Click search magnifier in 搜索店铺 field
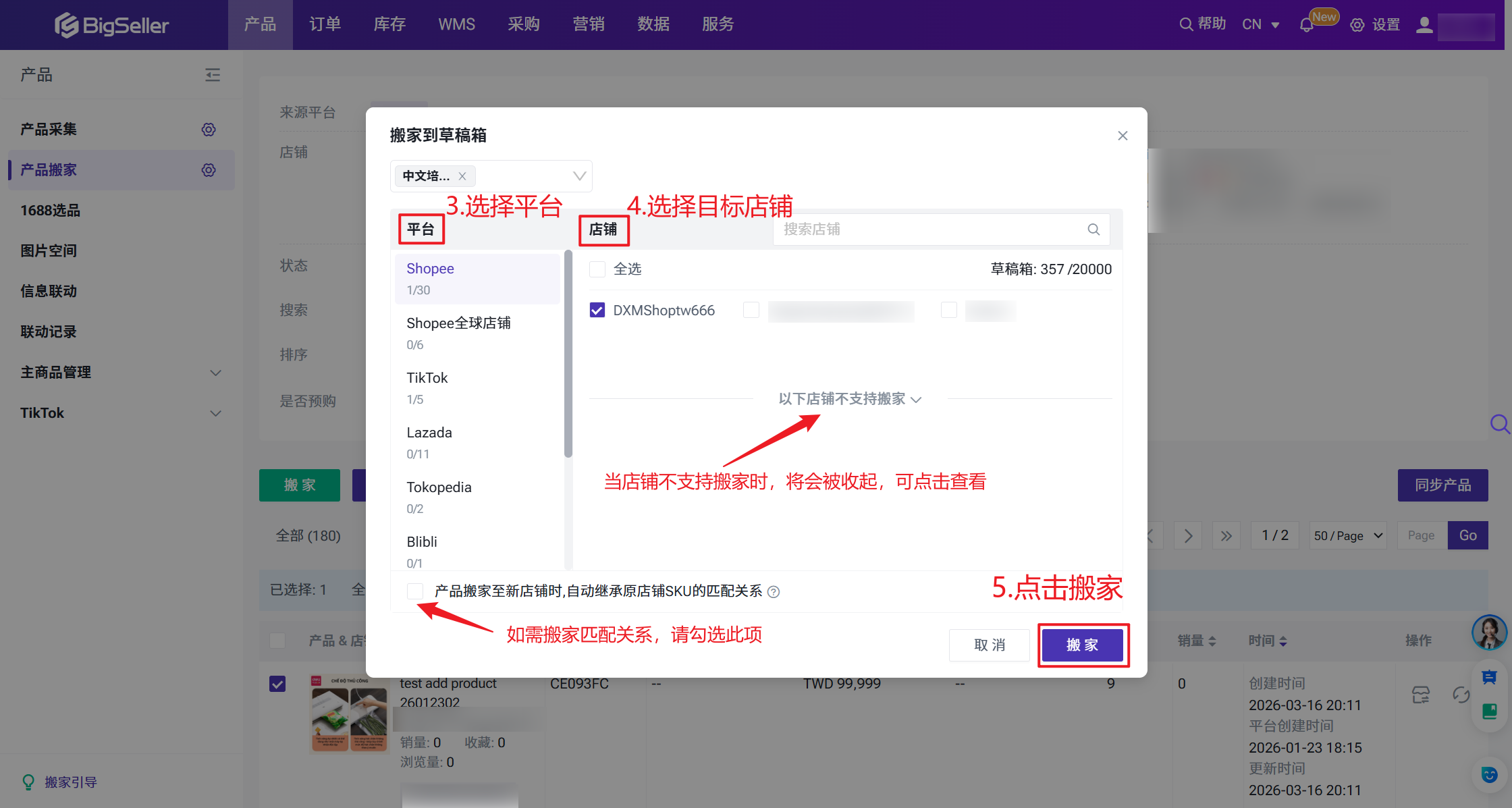The height and width of the screenshot is (808, 1512). click(x=1093, y=230)
